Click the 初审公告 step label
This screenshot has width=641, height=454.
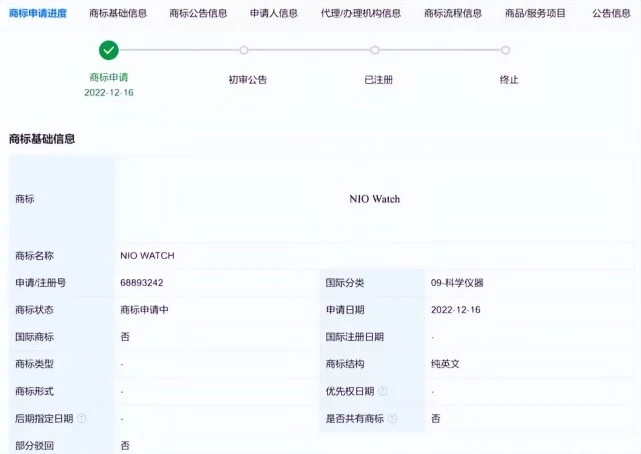click(247, 80)
